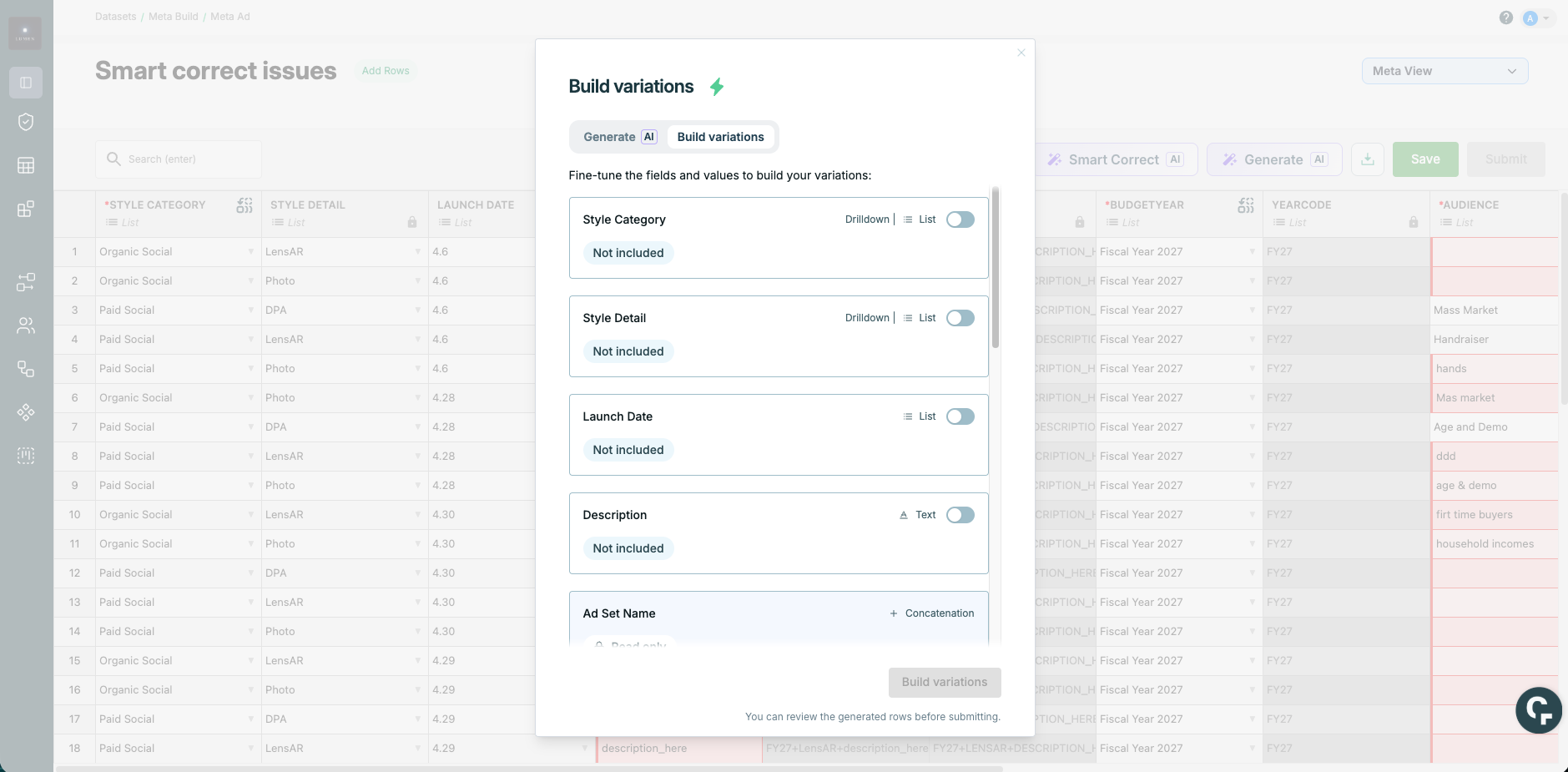
Task: Click the users icon in left sidebar
Action: coord(26,325)
